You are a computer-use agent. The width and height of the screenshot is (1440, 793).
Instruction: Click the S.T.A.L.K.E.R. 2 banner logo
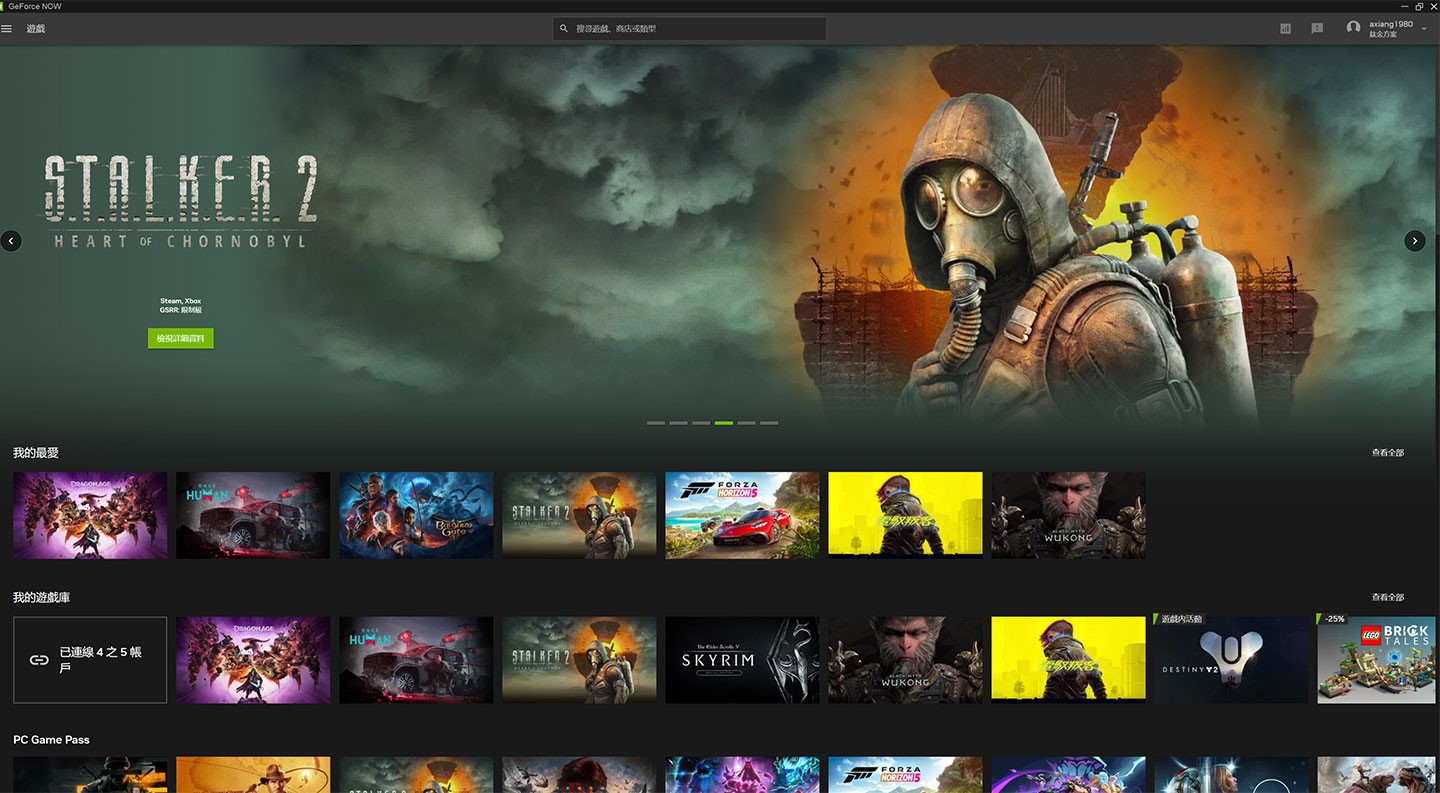tap(180, 203)
